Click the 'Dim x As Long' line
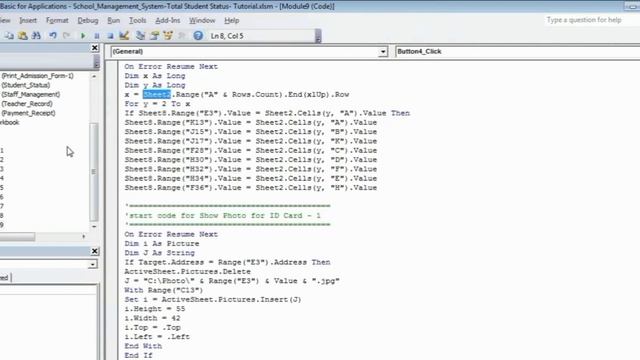Screen dimensions: 640x360 (155, 76)
